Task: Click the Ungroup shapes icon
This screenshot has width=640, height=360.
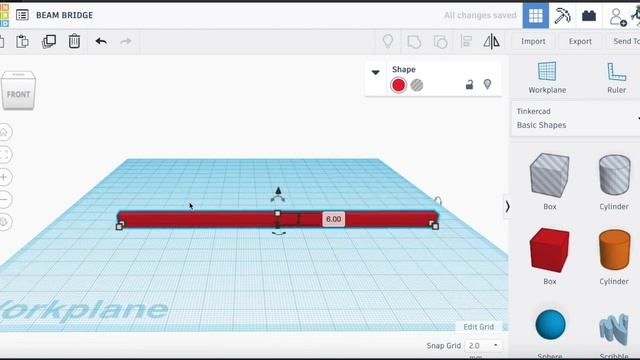Action: (440, 42)
